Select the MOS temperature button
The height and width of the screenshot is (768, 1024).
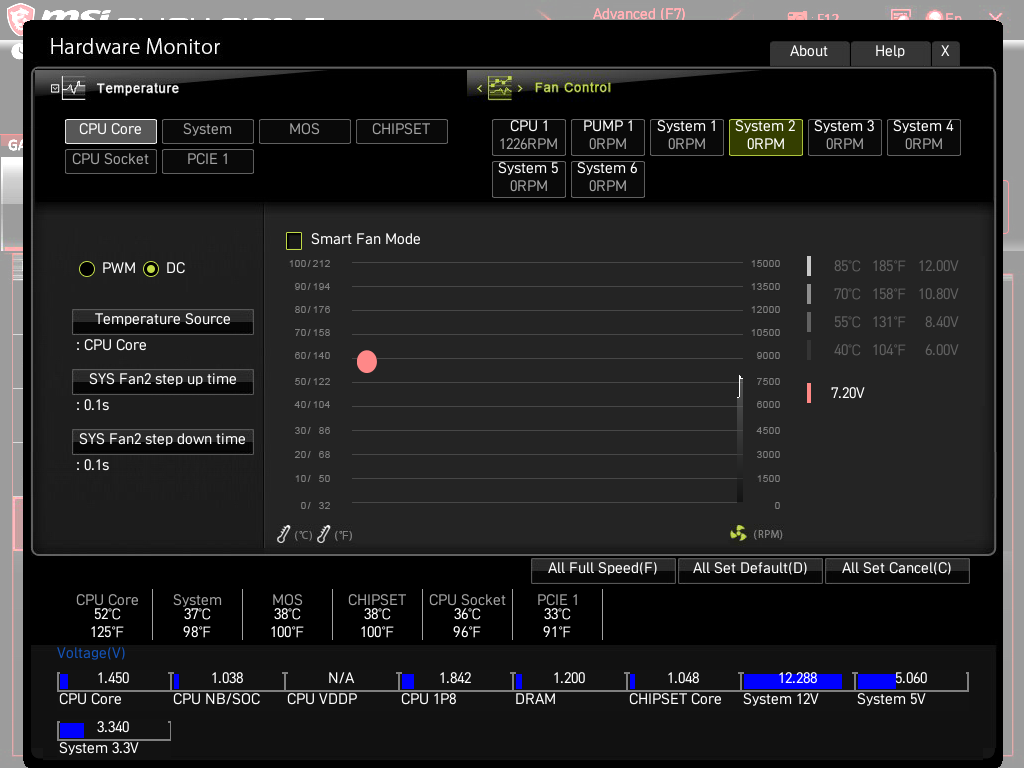click(304, 130)
